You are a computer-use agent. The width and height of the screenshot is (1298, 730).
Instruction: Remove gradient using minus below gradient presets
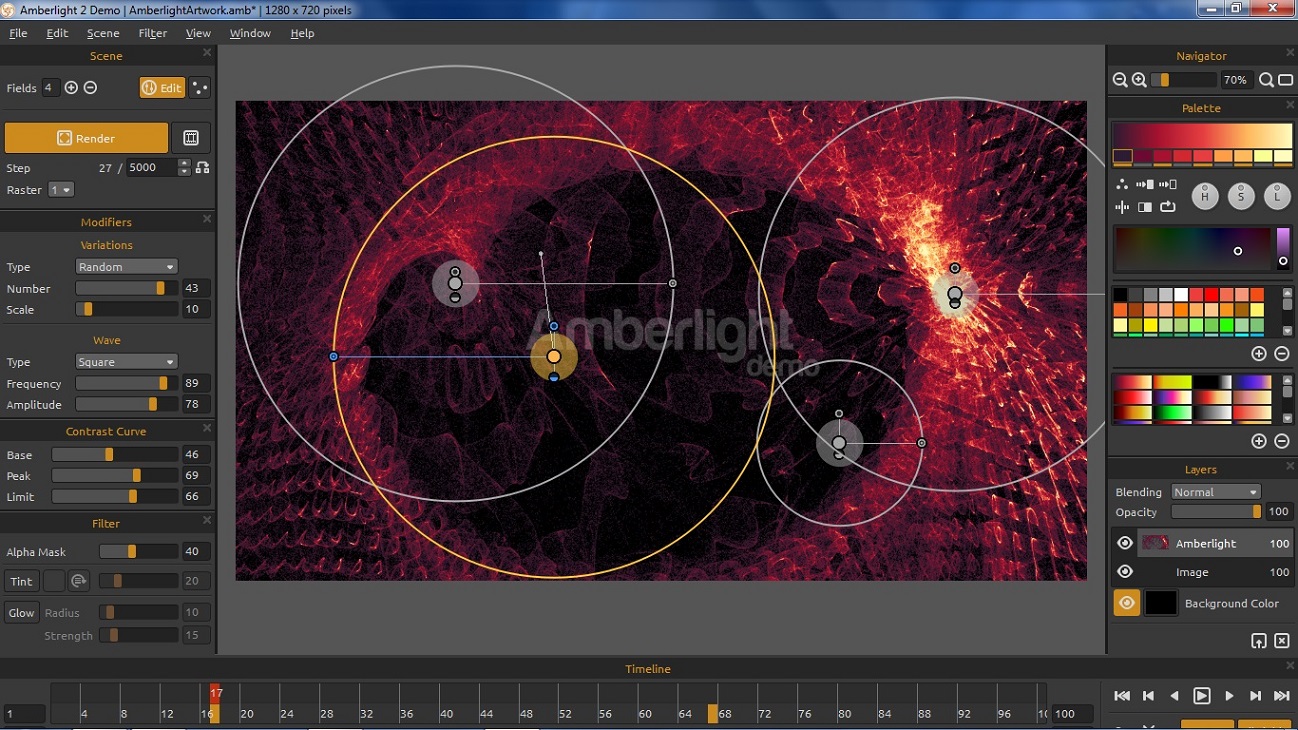pos(1282,441)
